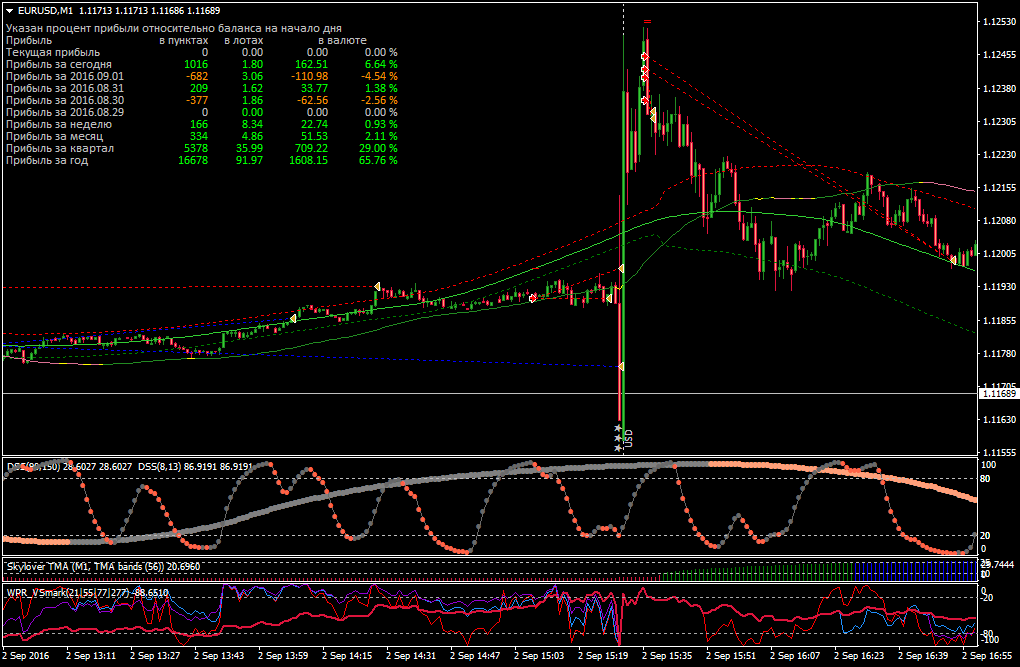Click the 162.51 currency profit value
The image size is (1020, 667).
coord(311,64)
